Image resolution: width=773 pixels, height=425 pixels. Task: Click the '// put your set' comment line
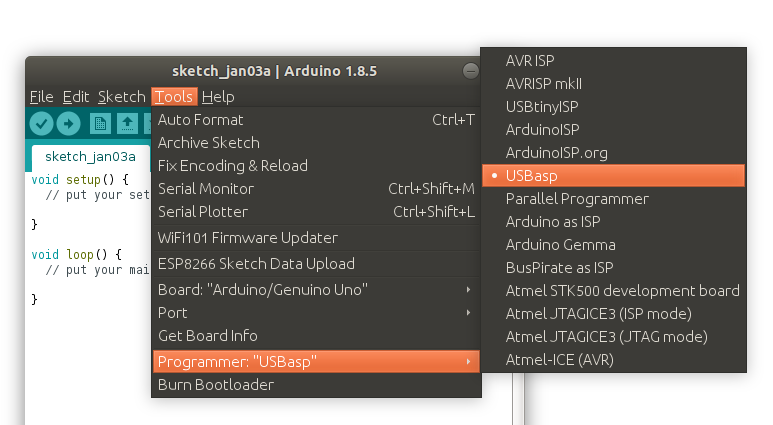tap(98, 195)
